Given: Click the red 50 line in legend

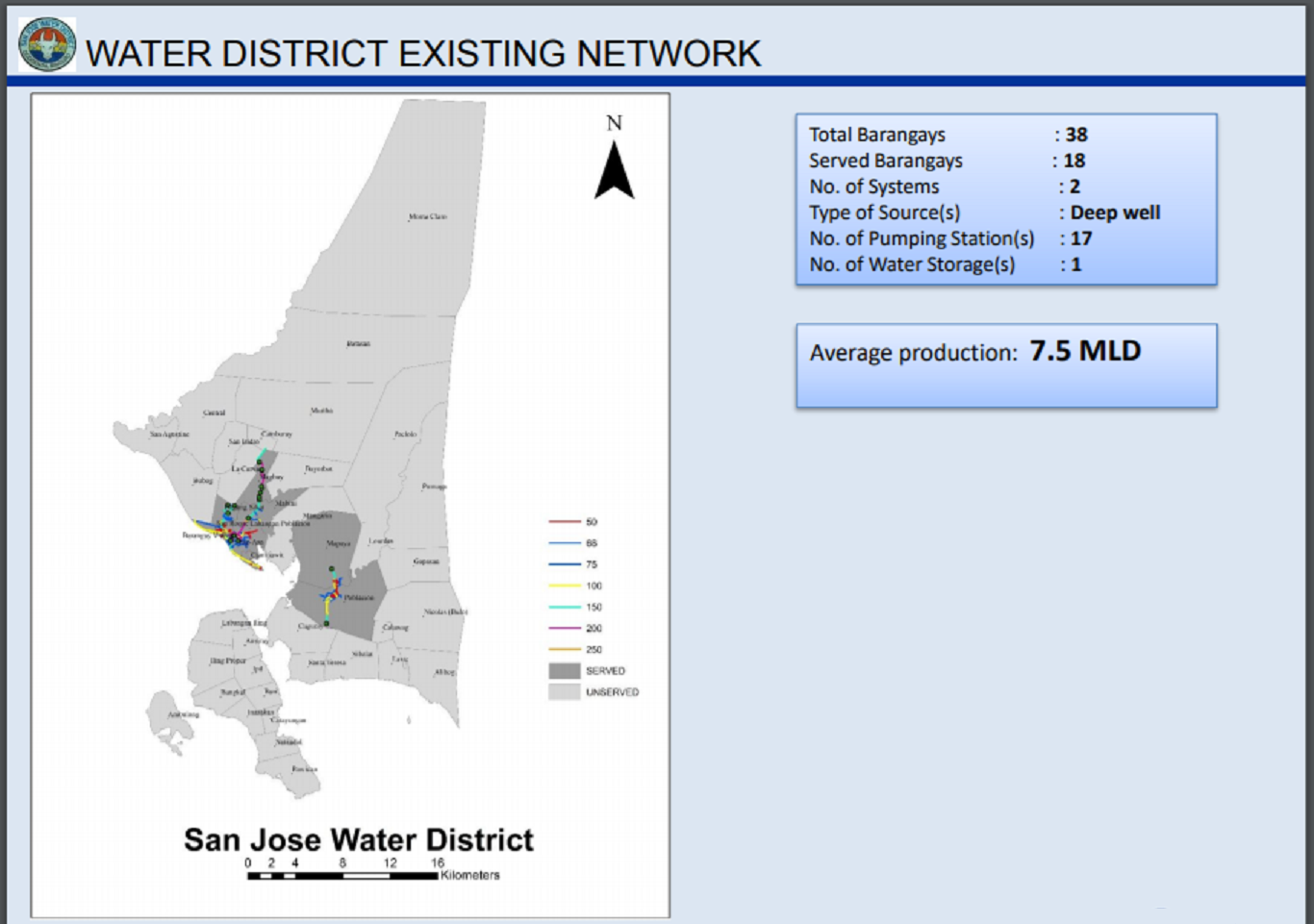Looking at the screenshot, I should 565,521.
